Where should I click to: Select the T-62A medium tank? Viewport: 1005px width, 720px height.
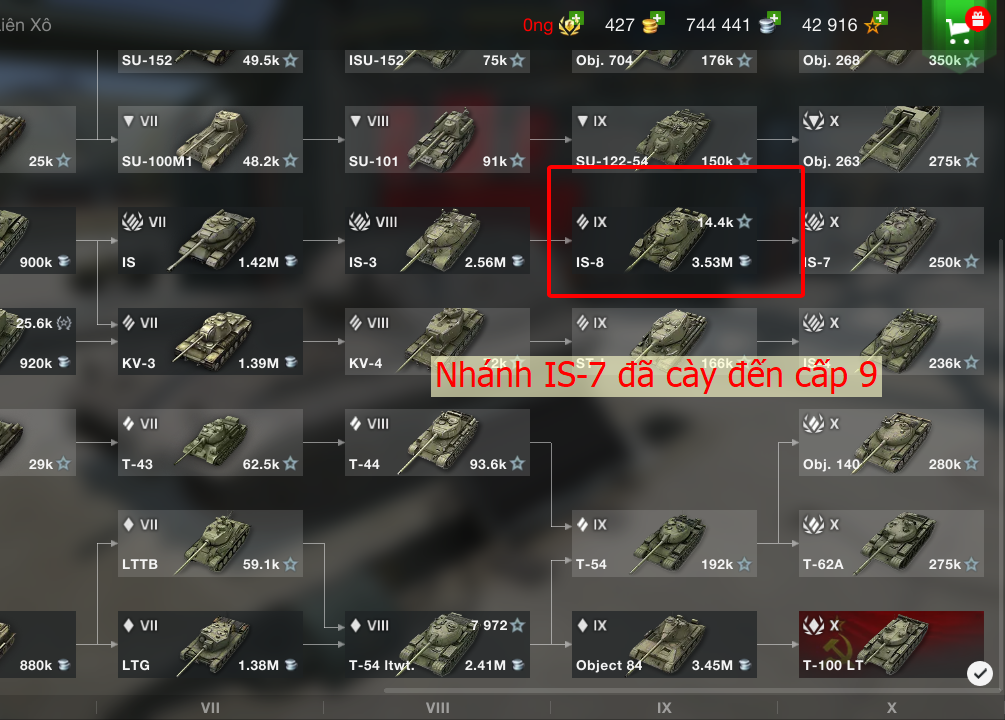tap(891, 544)
